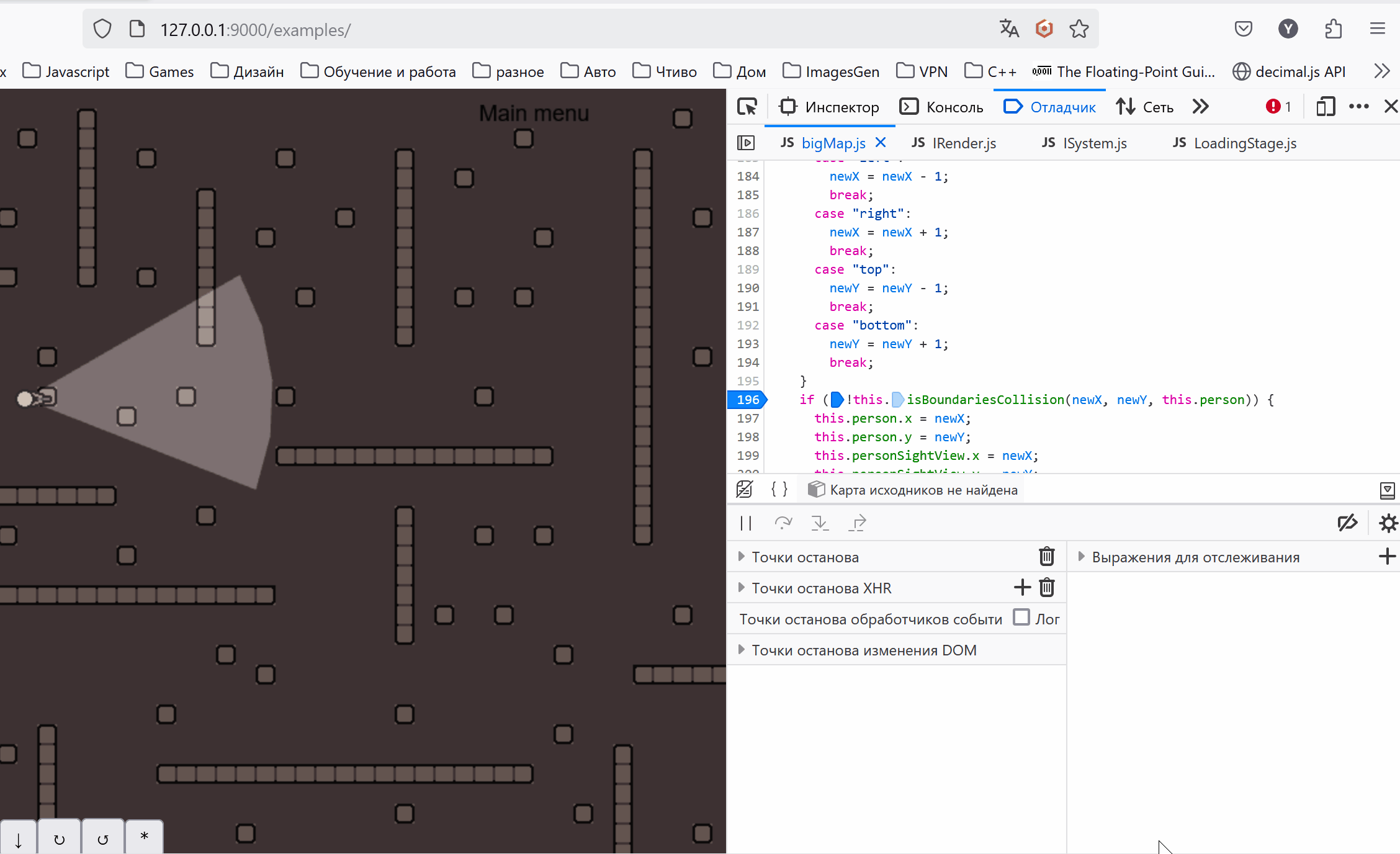Open the Javascript bookmarks folder
This screenshot has height=854, width=1400.
[x=66, y=71]
